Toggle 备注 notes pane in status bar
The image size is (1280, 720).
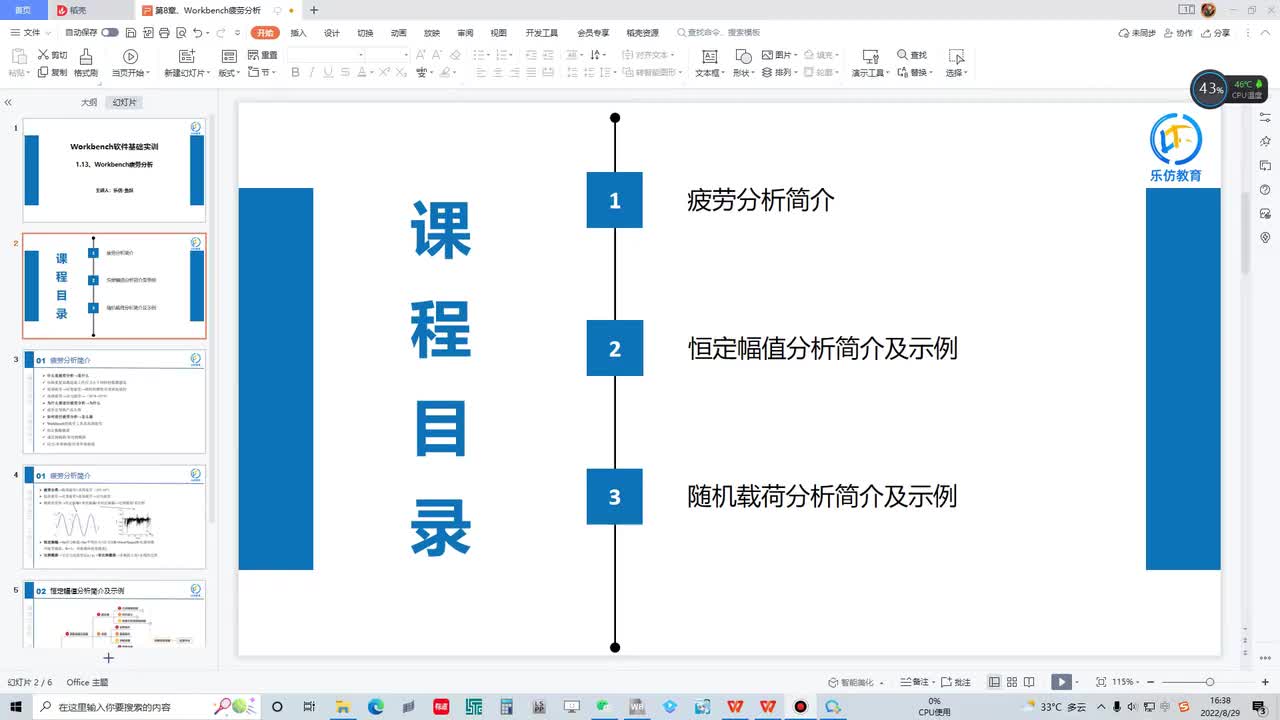915,682
